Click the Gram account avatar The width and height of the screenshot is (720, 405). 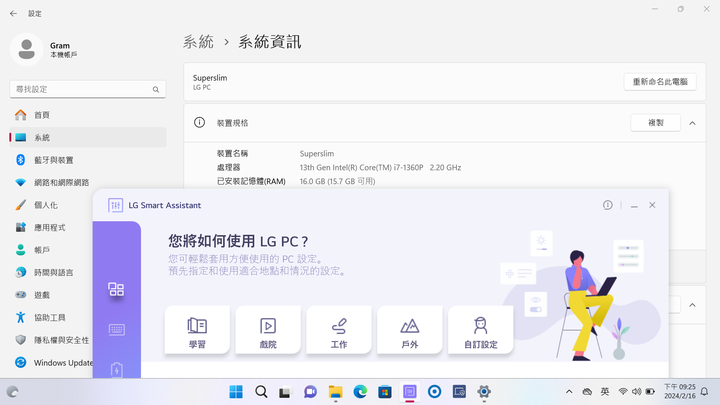point(27,50)
